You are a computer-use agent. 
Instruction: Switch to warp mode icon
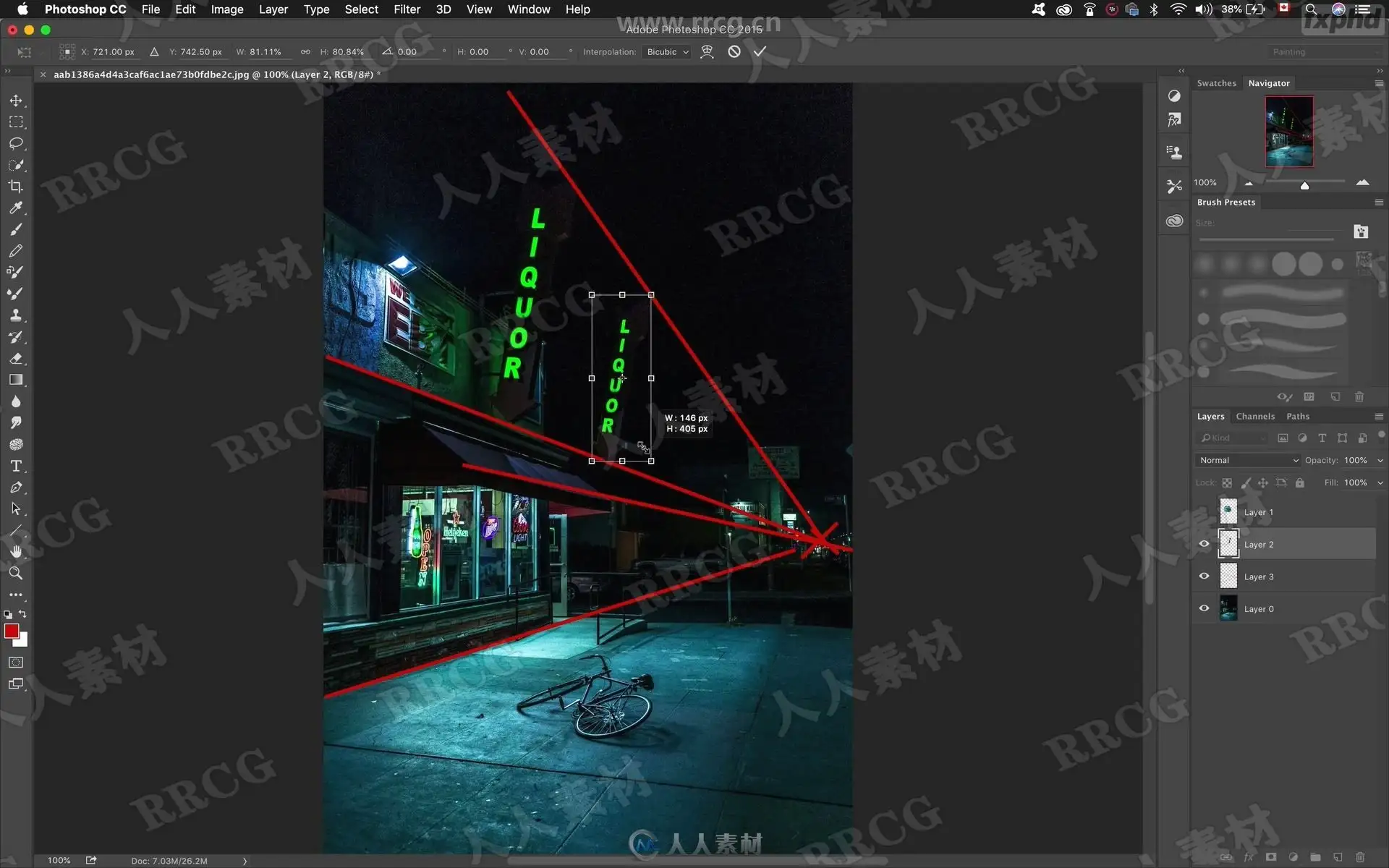tap(707, 51)
